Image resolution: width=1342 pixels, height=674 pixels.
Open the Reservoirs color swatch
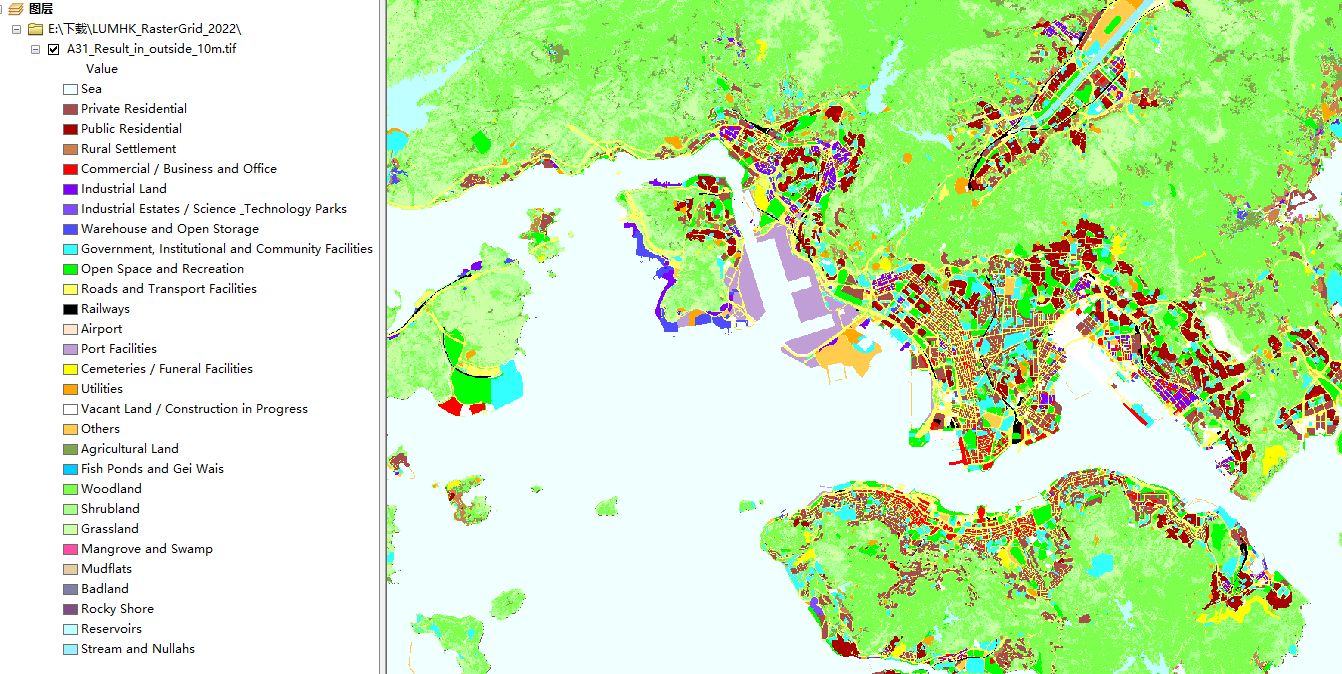70,629
